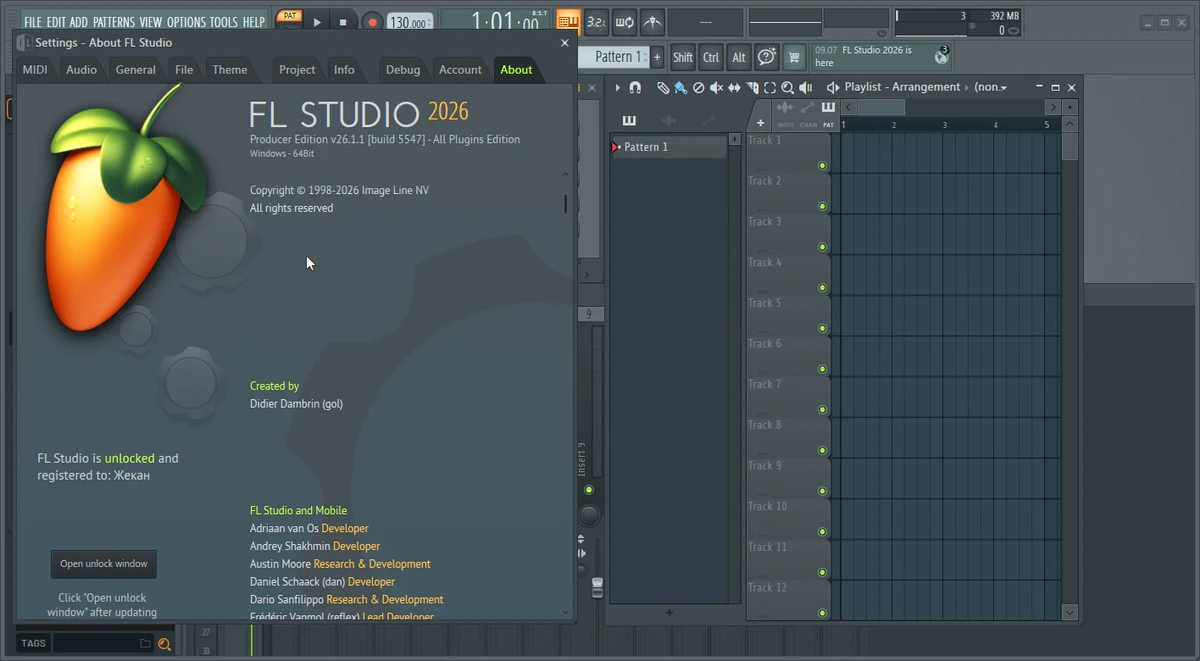Click the Play button in transport
Screen dimensions: 1200x661
(317, 21)
